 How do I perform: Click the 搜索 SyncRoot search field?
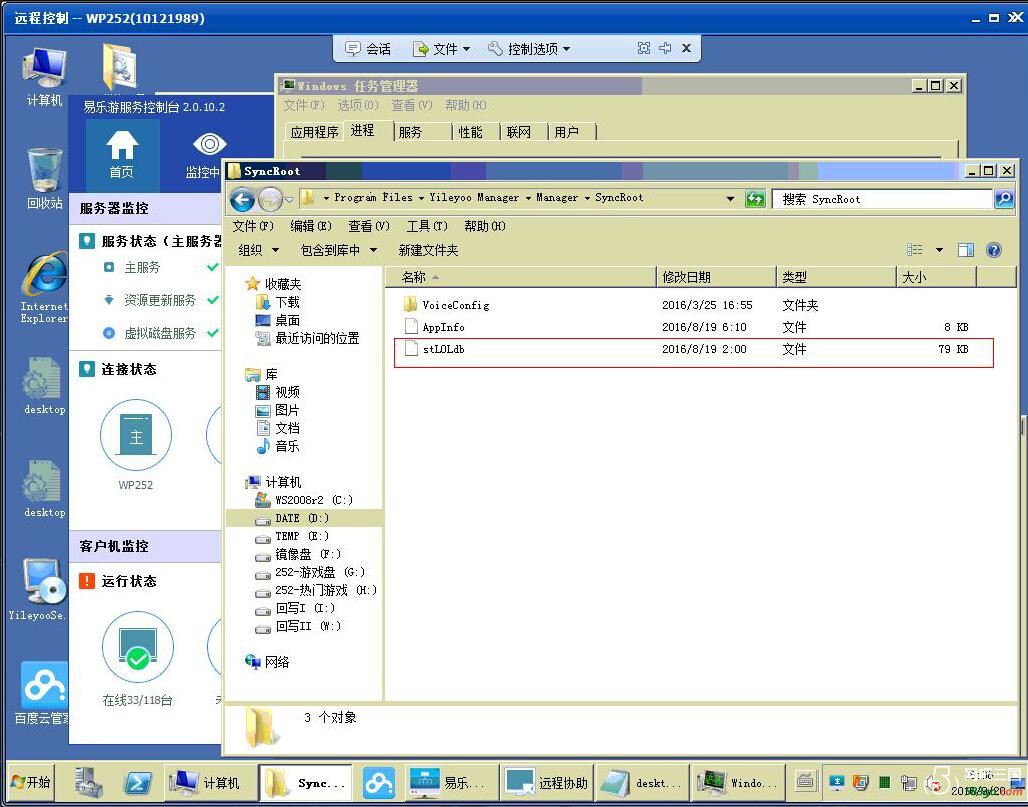tap(882, 199)
